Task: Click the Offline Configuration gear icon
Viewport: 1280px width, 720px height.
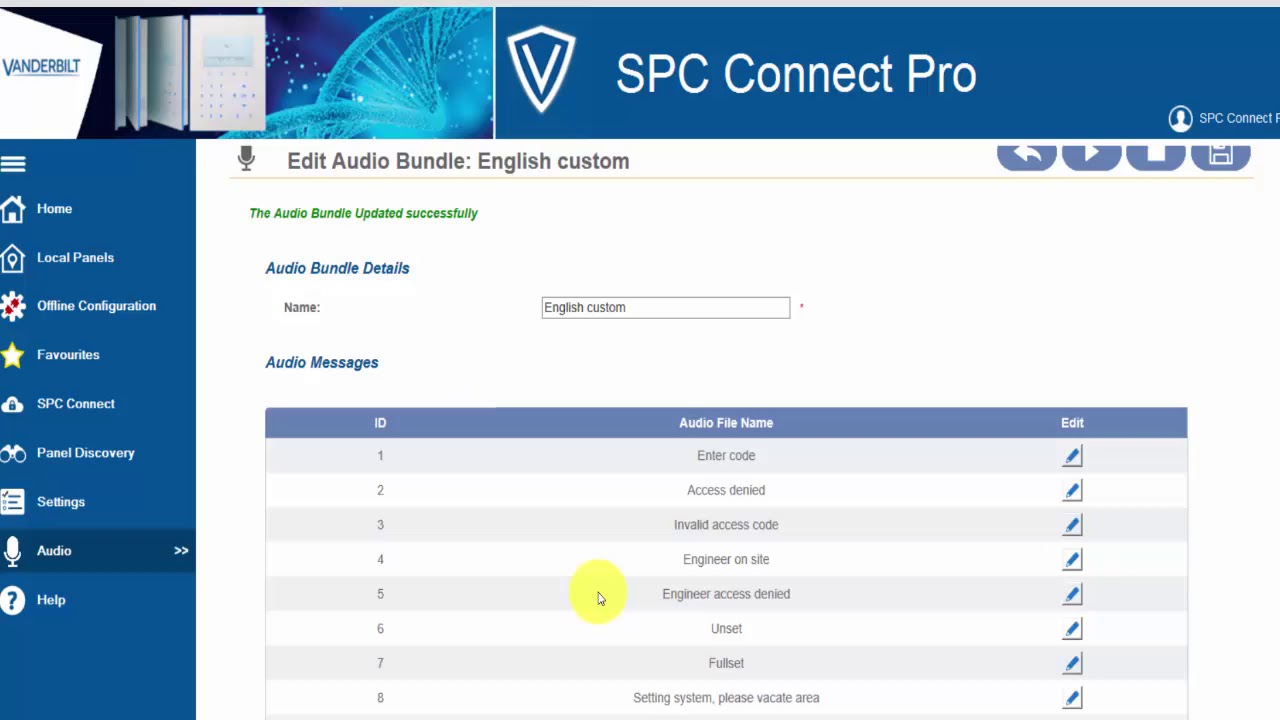Action: coord(13,306)
